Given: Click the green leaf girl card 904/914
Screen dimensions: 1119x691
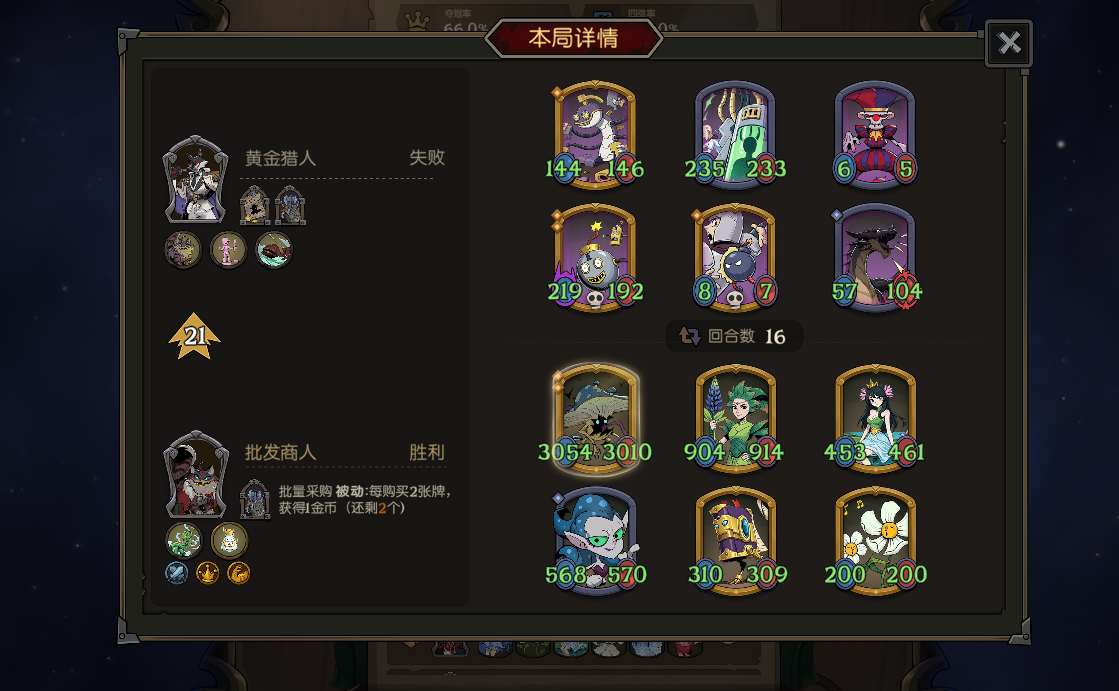Looking at the screenshot, I should pos(735,419).
